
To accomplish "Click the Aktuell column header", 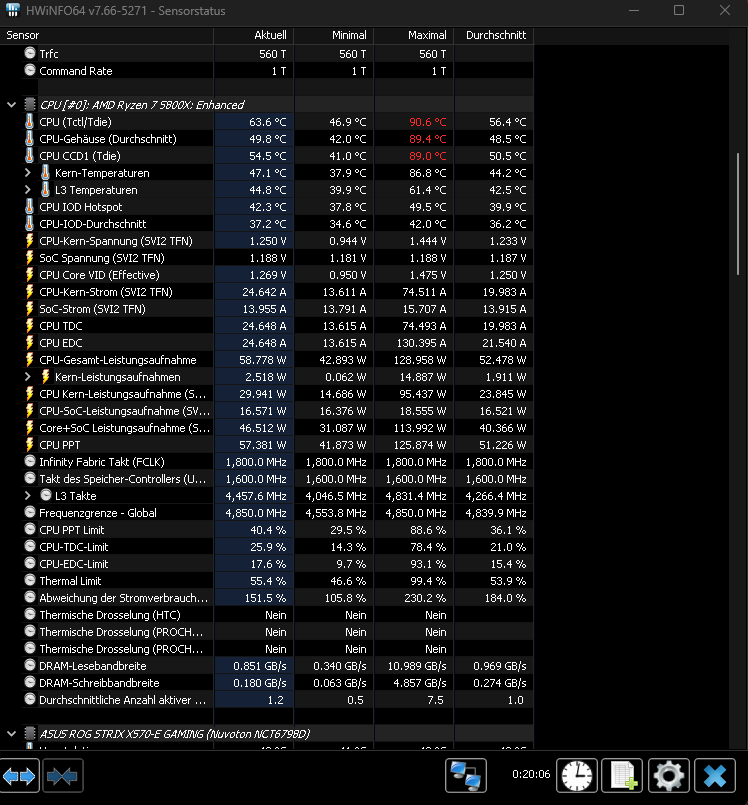I will (254, 35).
